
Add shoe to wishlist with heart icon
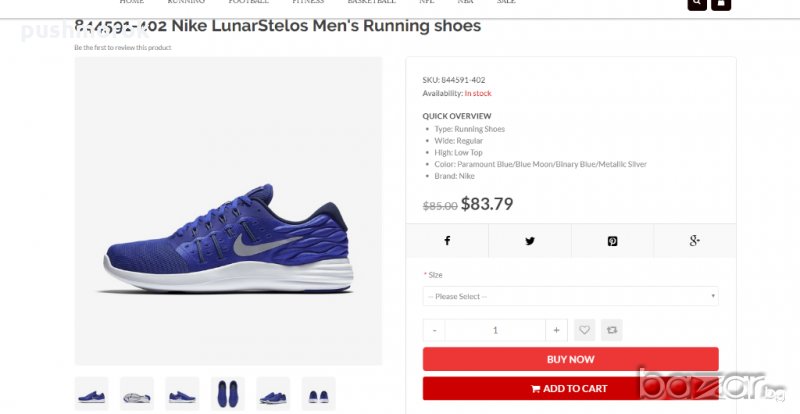pyautogui.click(x=584, y=329)
